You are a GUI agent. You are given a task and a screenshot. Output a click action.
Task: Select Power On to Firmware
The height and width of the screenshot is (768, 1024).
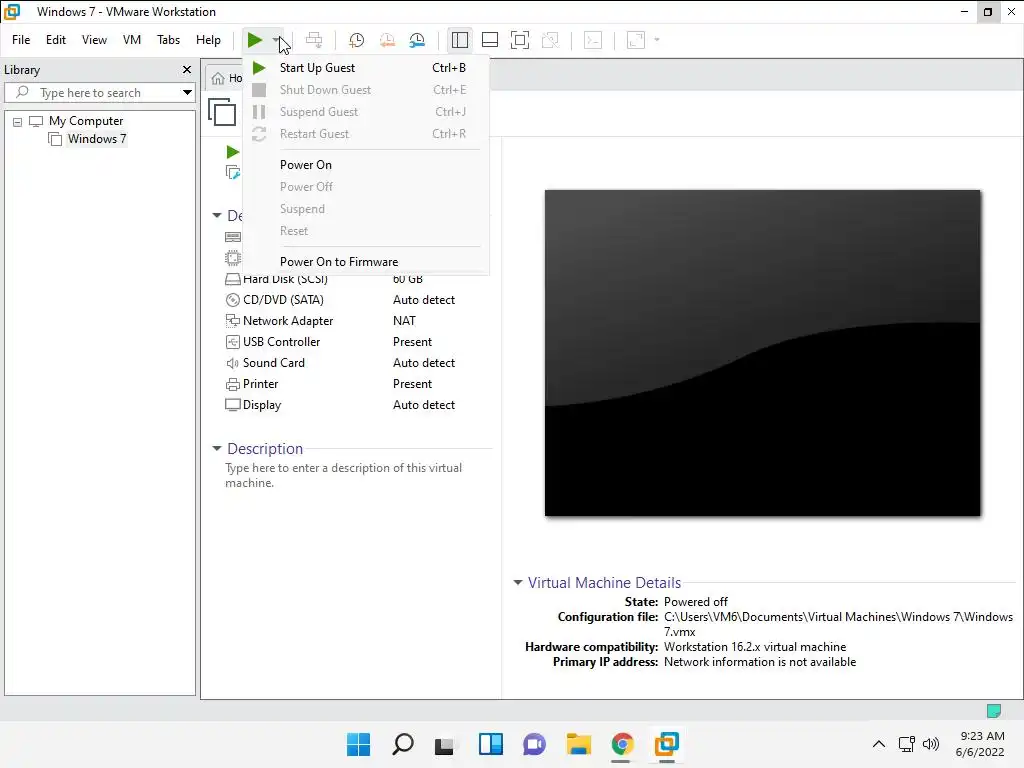(x=366, y=262)
